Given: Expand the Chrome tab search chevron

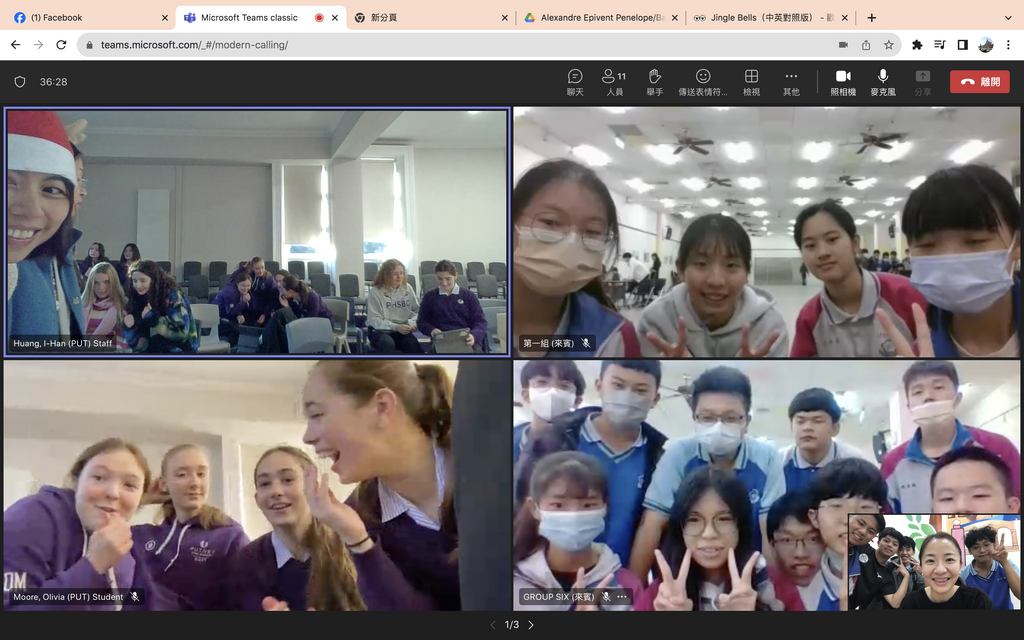Looking at the screenshot, I should (1008, 18).
